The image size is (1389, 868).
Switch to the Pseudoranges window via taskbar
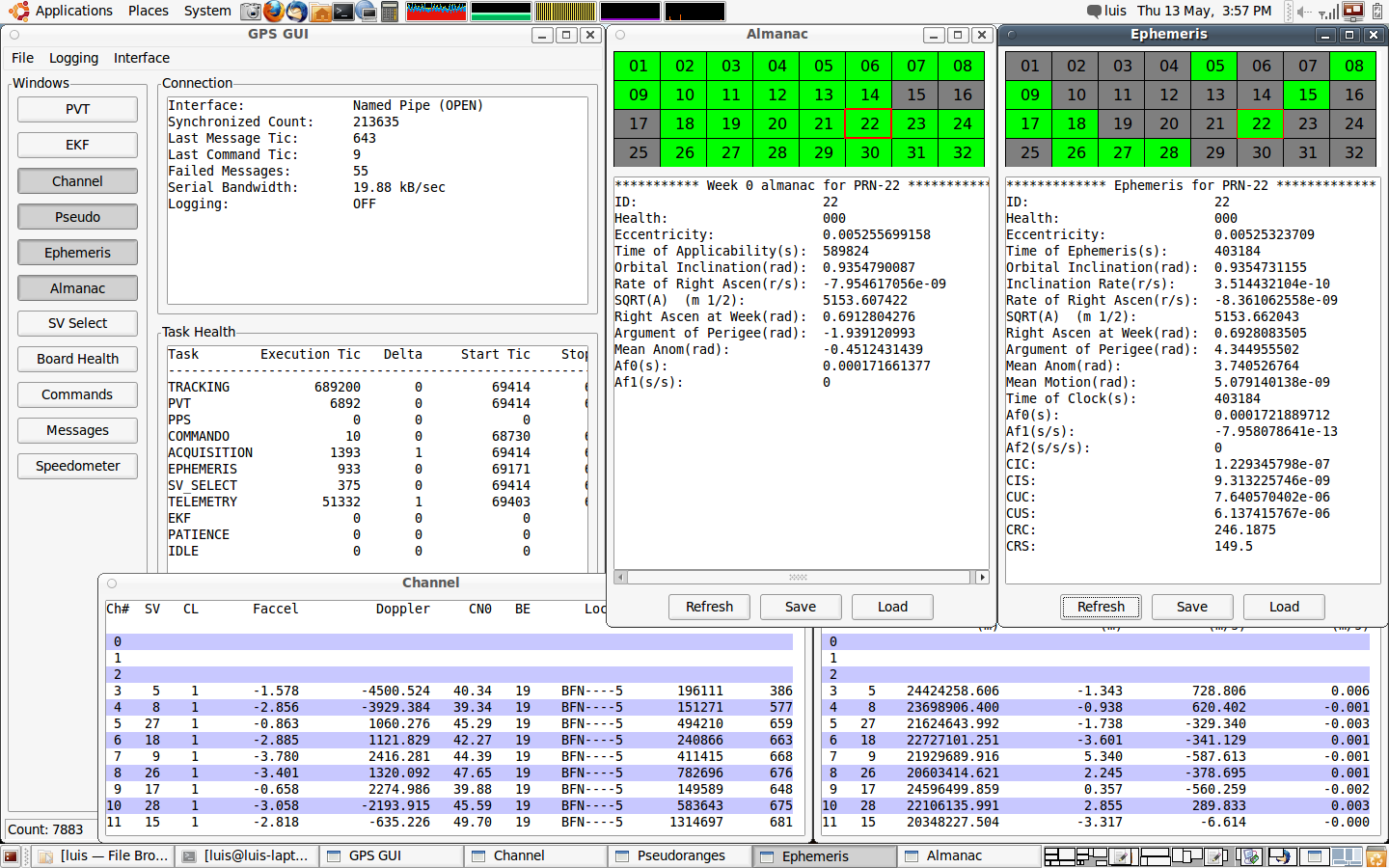coord(680,855)
